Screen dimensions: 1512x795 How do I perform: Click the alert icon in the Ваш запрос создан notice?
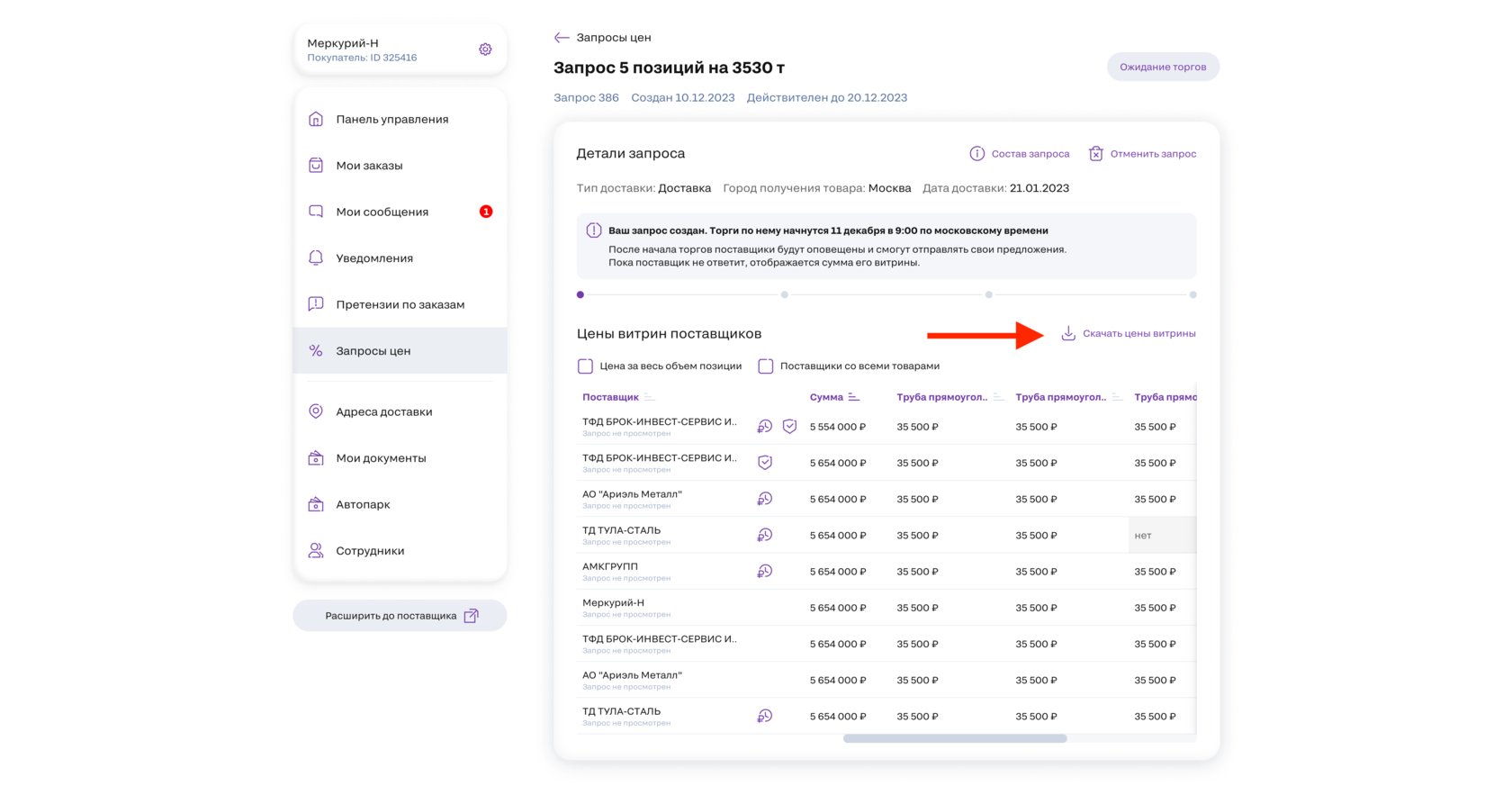594,230
